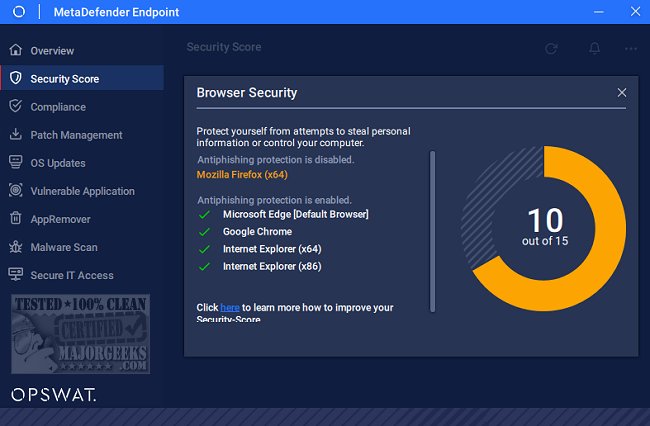Select the Google Chrome entry

pyautogui.click(x=257, y=232)
